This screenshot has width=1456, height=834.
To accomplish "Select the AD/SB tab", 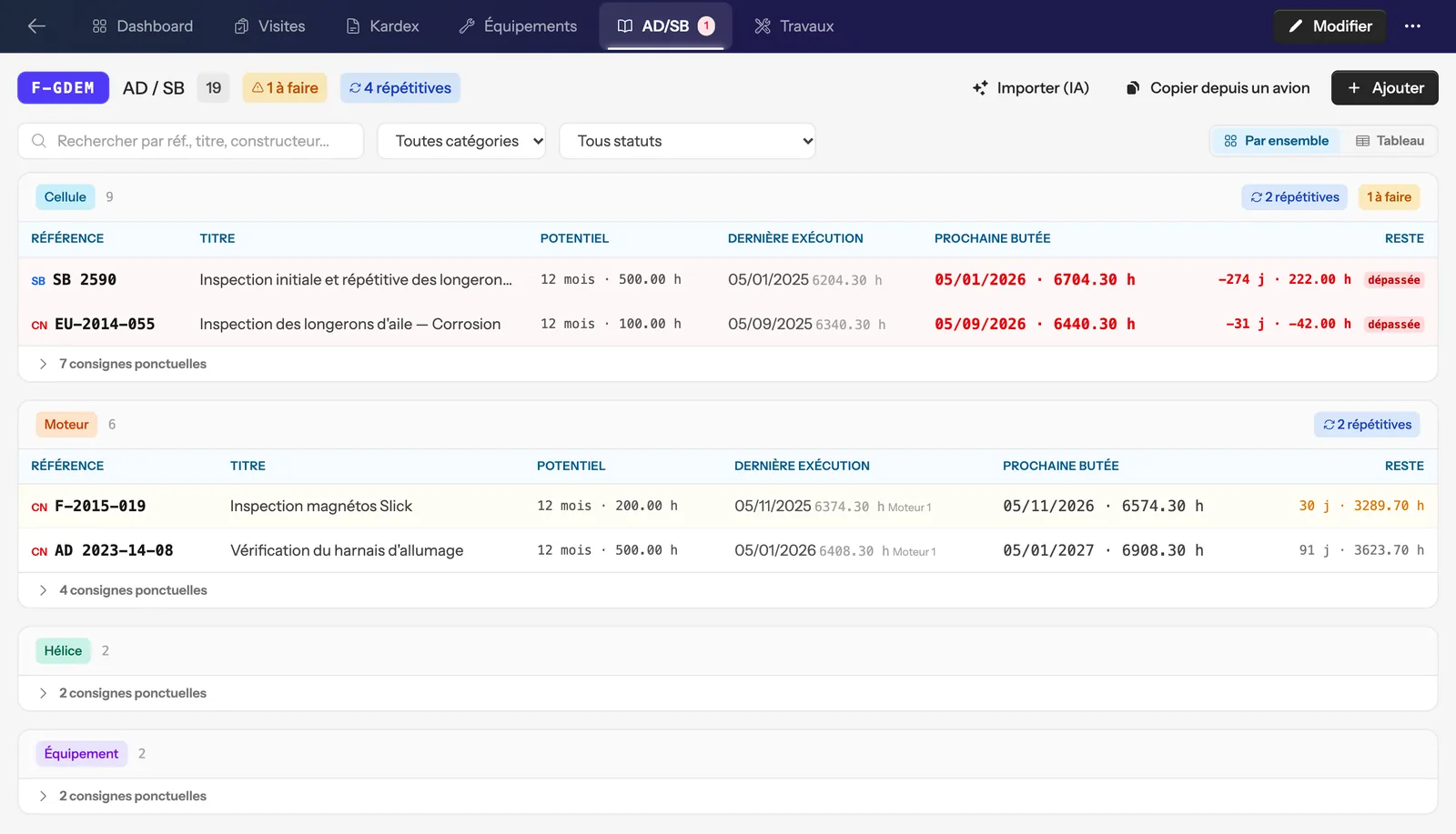I will (x=666, y=26).
